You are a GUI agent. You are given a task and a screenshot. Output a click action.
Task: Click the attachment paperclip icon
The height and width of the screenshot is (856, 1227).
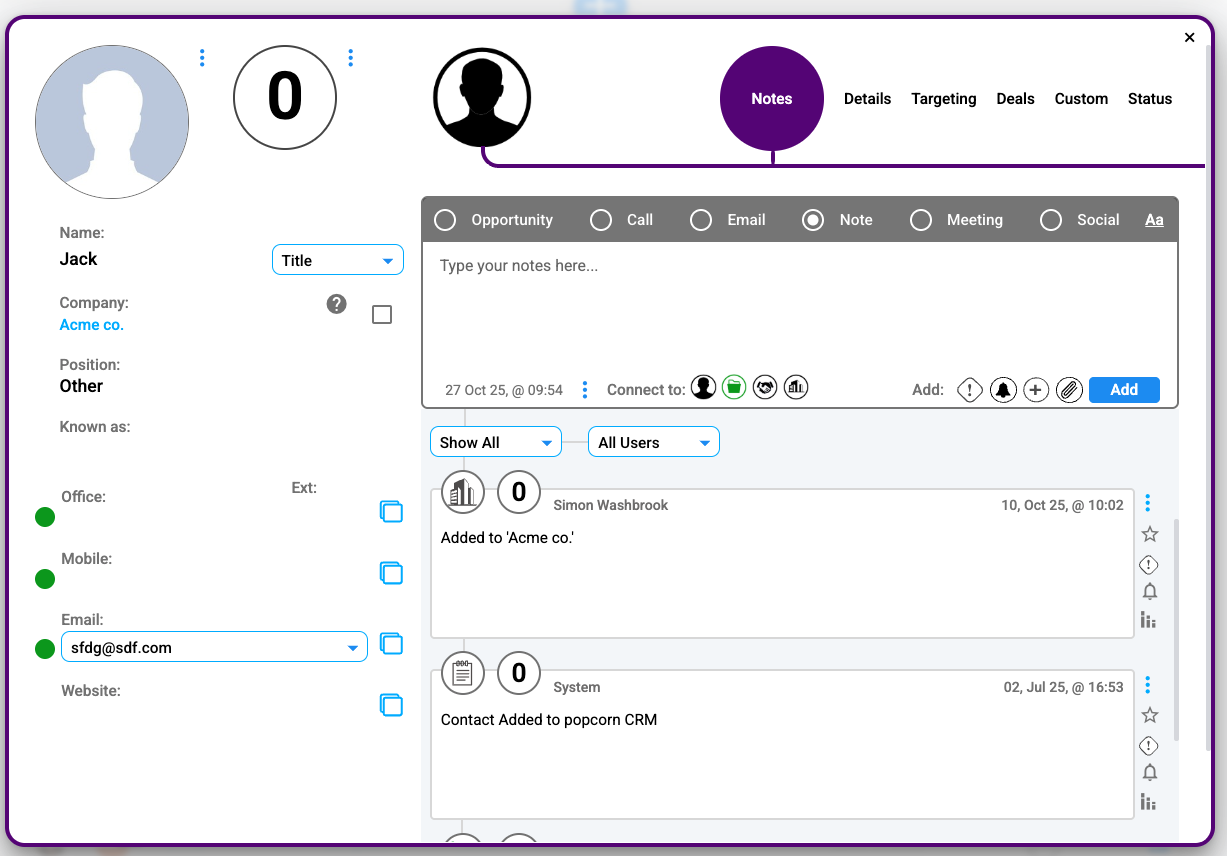[x=1069, y=390]
